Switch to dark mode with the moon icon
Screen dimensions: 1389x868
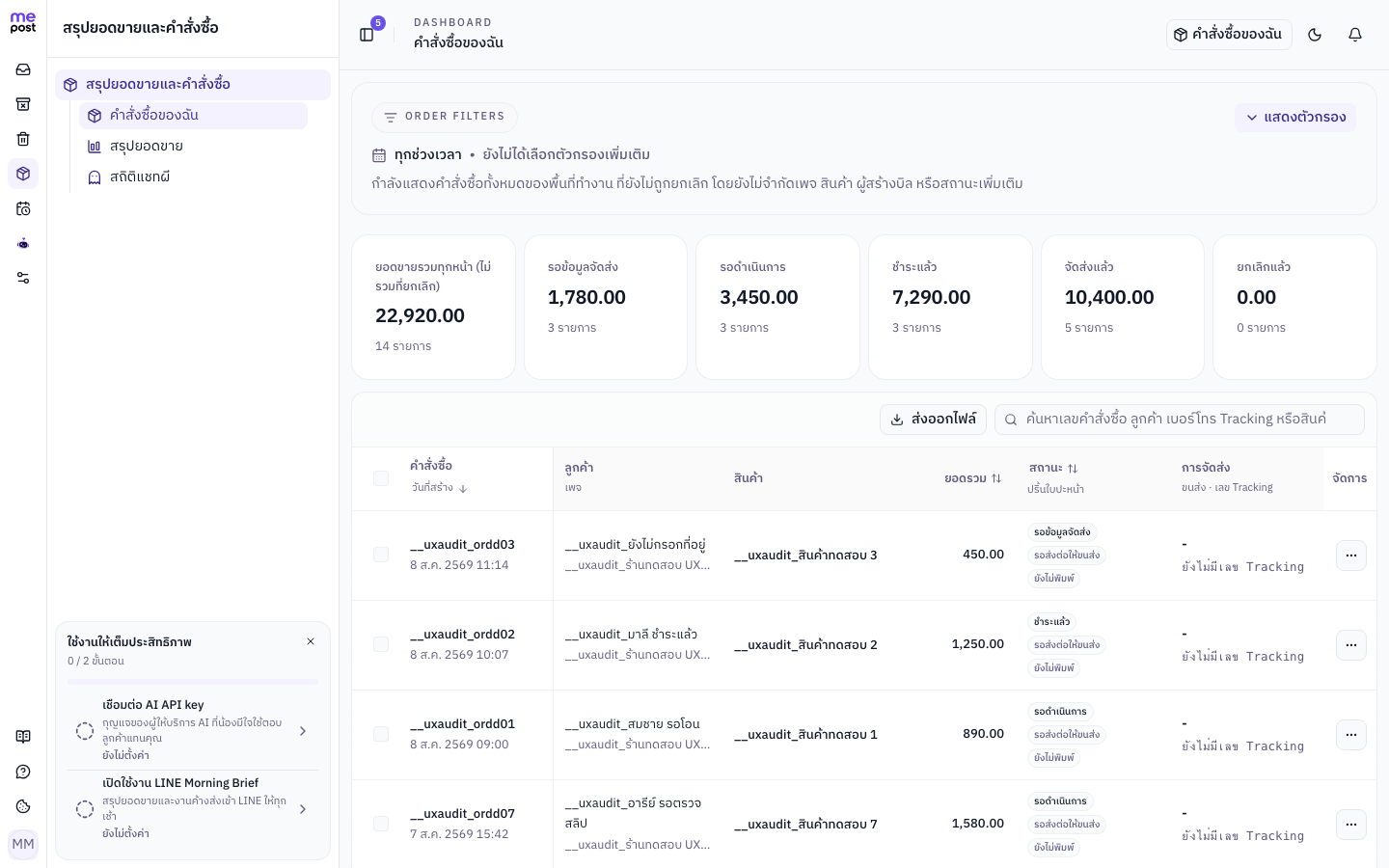click(1315, 35)
